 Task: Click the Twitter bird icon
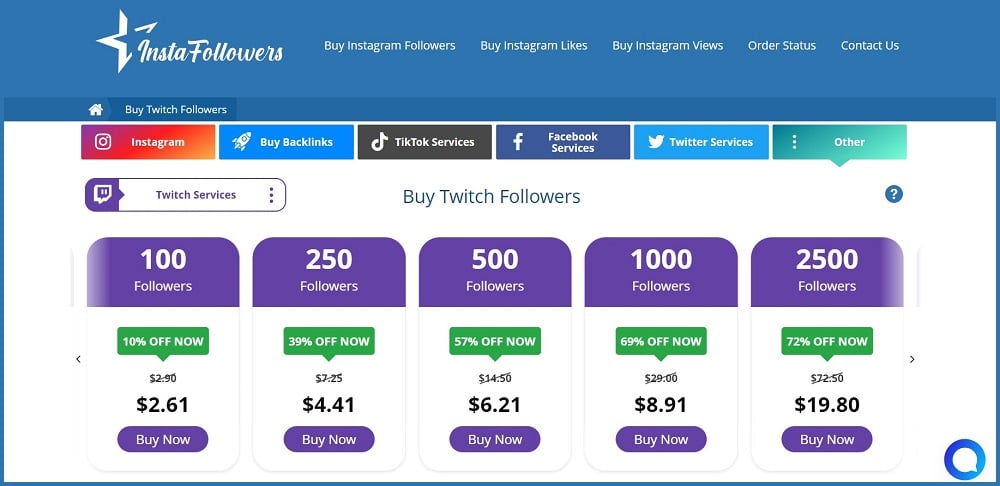click(656, 142)
